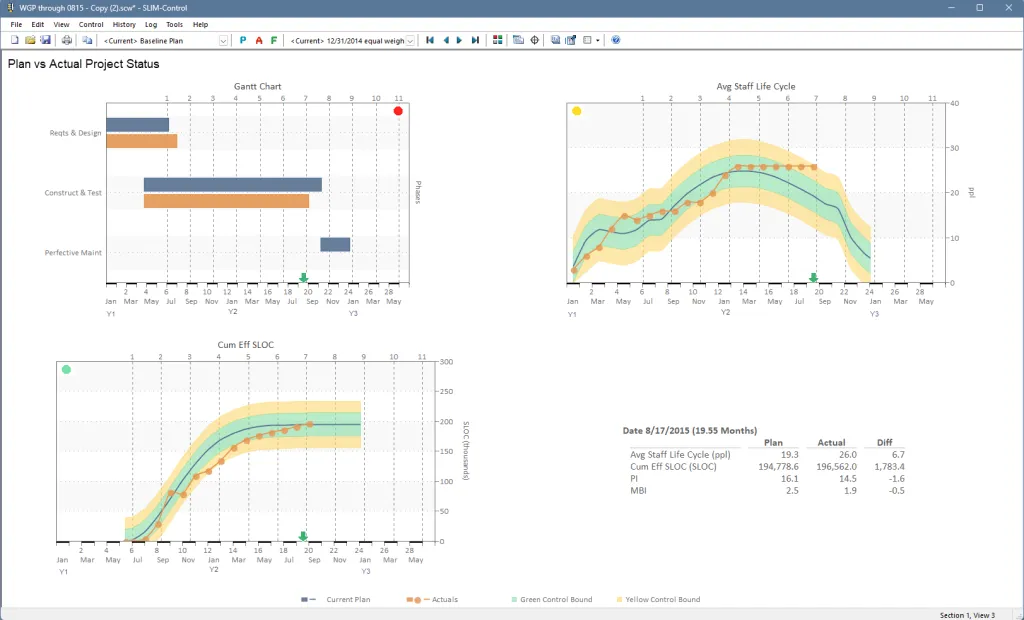Click the red status light on Gantt Chart

[x=398, y=111]
